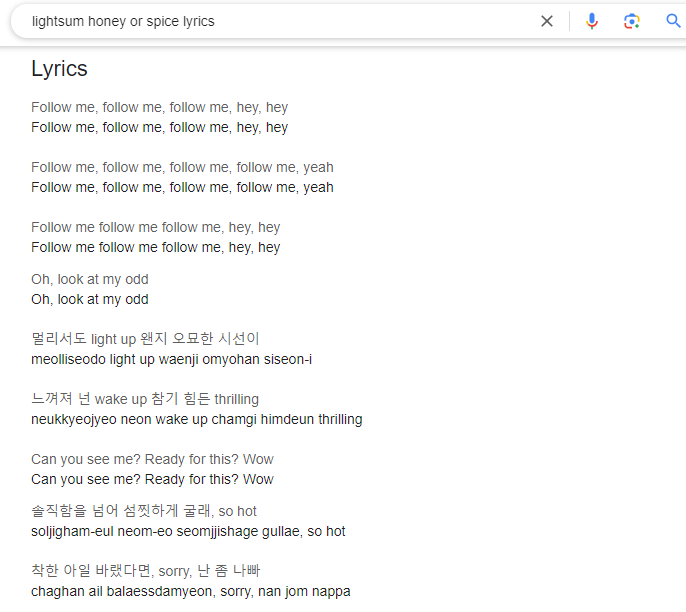Click gray 'Can you see me? Ready for this? Wow'
The height and width of the screenshot is (612, 686).
click(x=152, y=459)
